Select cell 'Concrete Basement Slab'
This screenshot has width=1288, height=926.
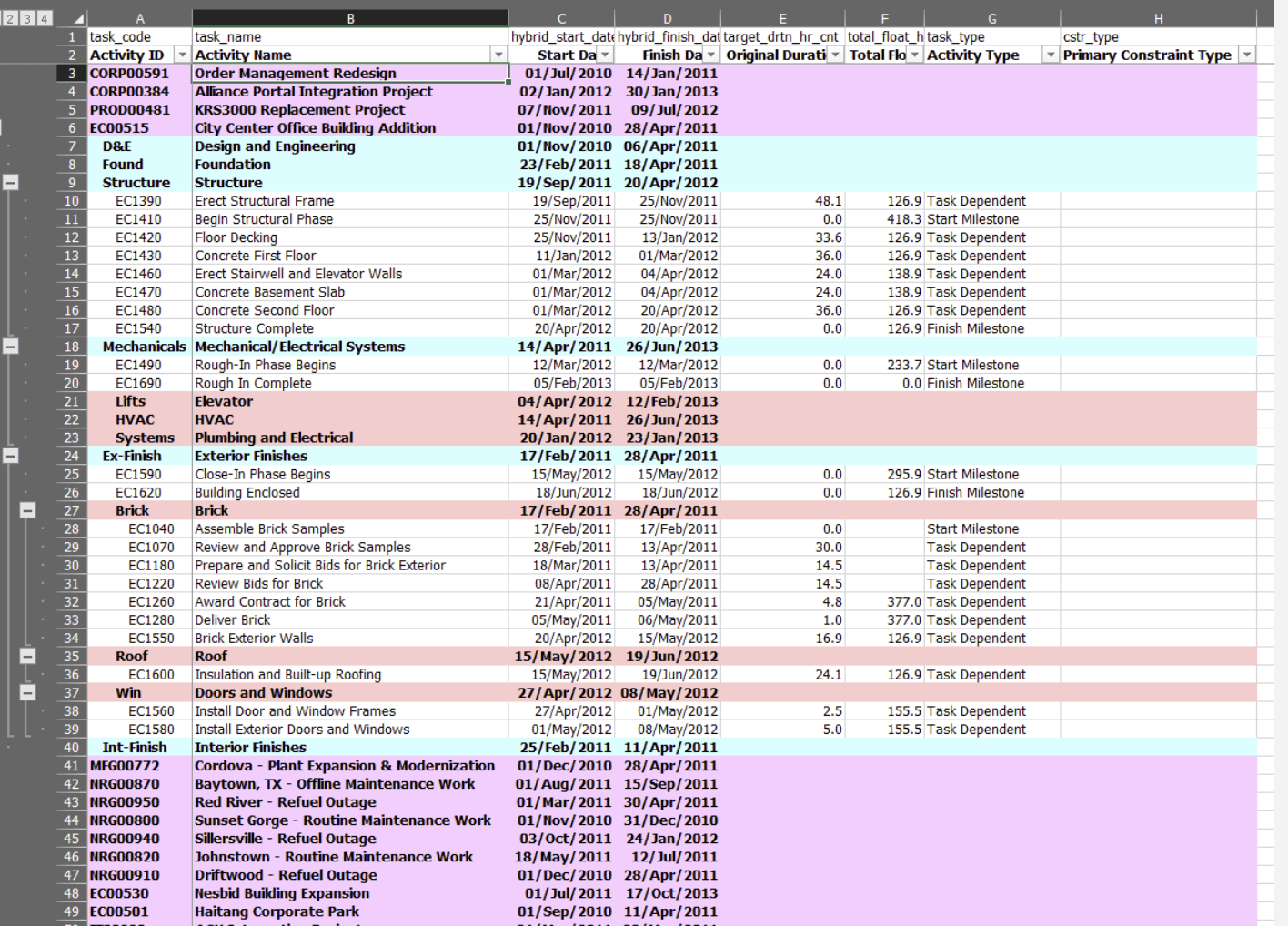(x=350, y=292)
